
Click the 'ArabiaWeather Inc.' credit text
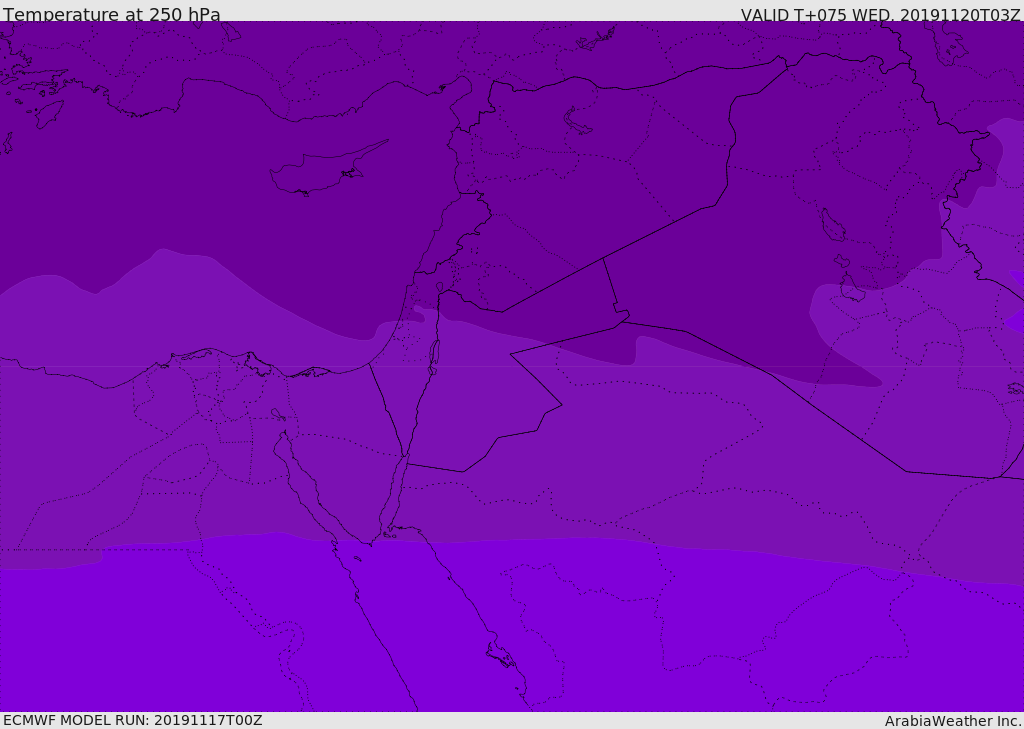pos(953,721)
